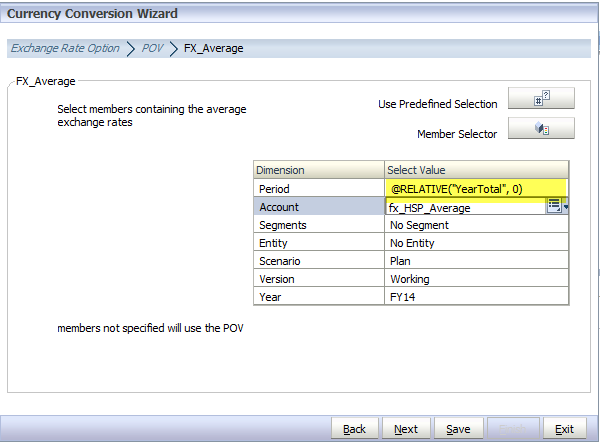Edit the Period value @RELATIVE("YearTotal", 0)
This screenshot has width=600, height=443.
(x=476, y=189)
